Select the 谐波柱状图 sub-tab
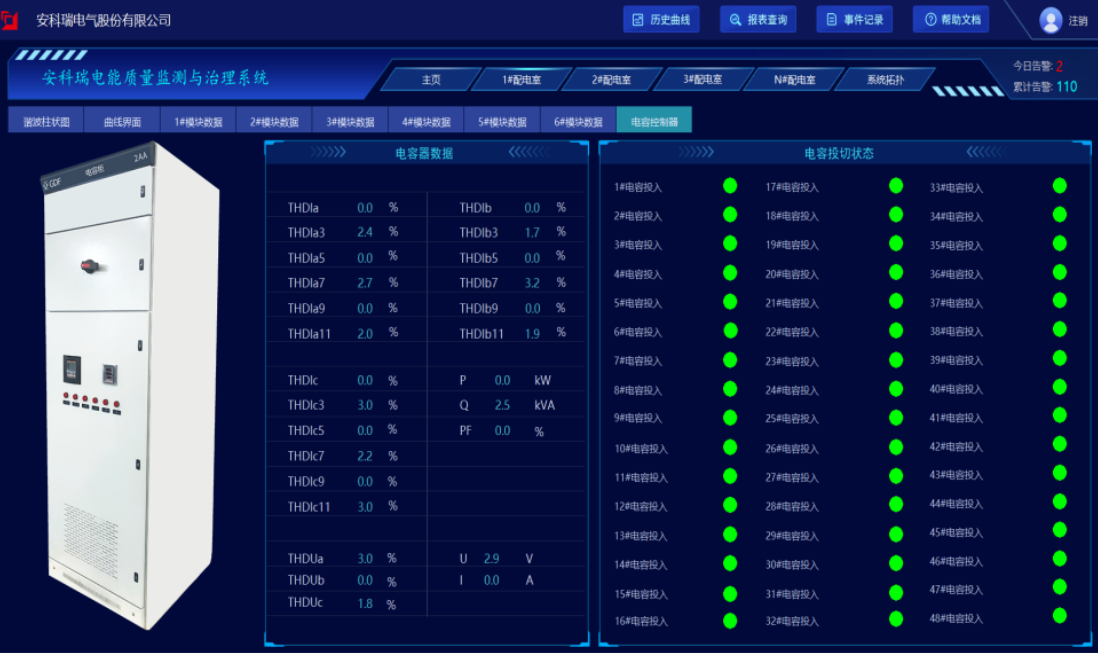 [46, 120]
